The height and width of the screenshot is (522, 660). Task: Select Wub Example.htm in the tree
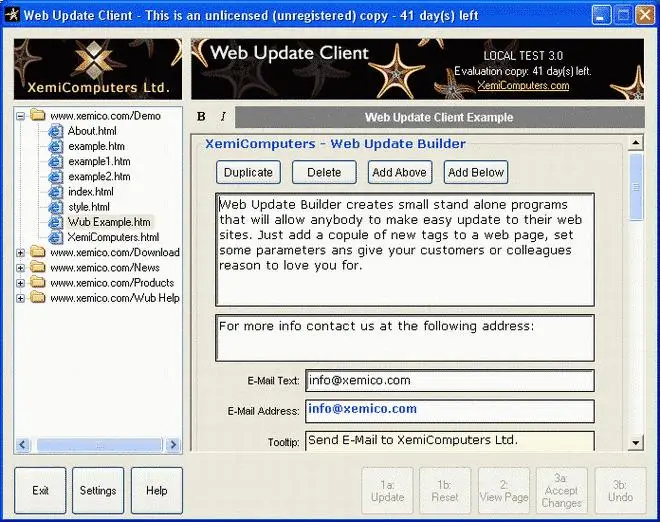[109, 222]
